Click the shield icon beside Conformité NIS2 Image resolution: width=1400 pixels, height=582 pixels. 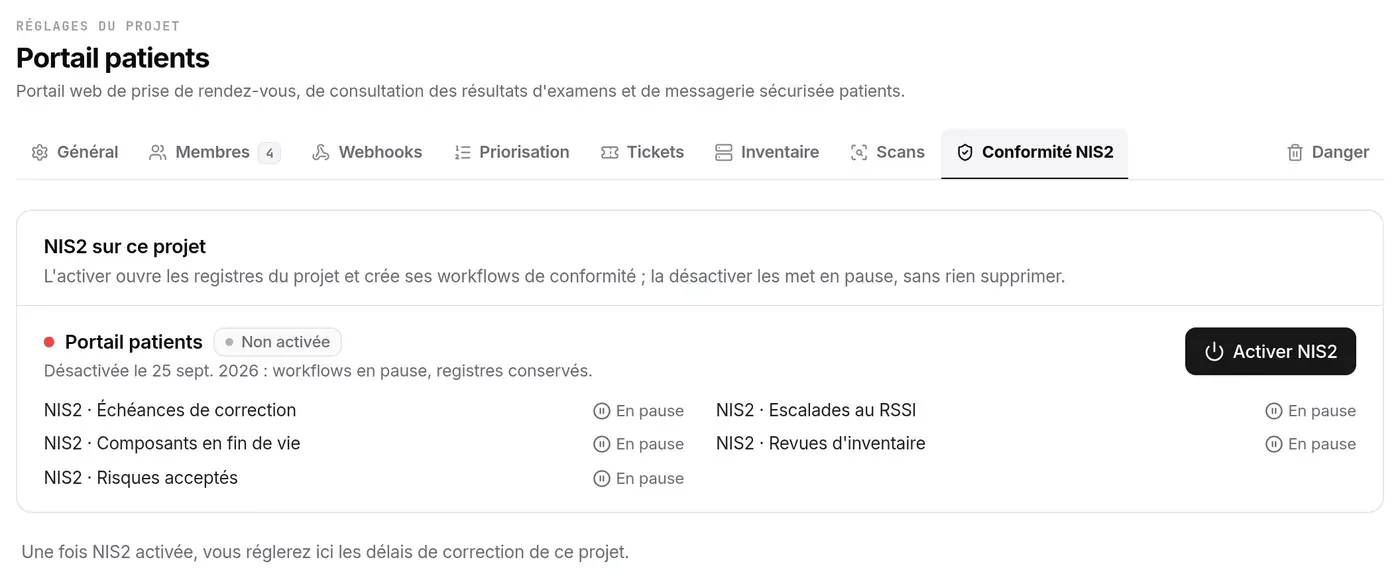pos(965,153)
